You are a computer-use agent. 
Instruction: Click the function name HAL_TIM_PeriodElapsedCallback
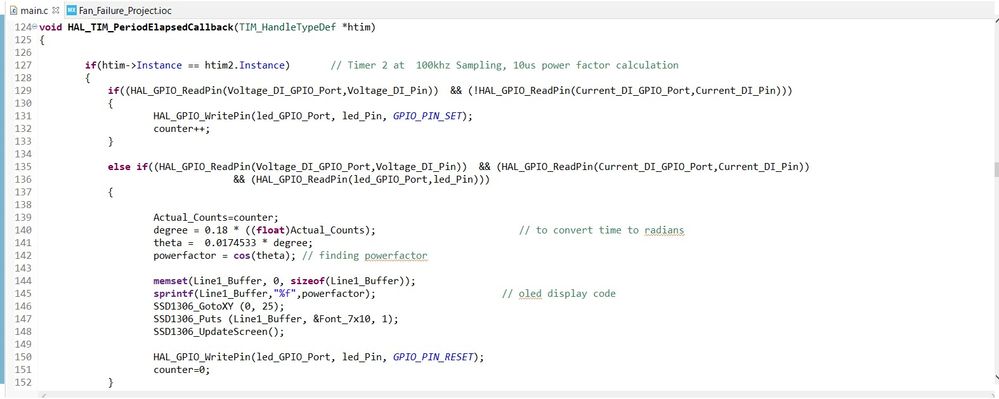pyautogui.click(x=150, y=27)
